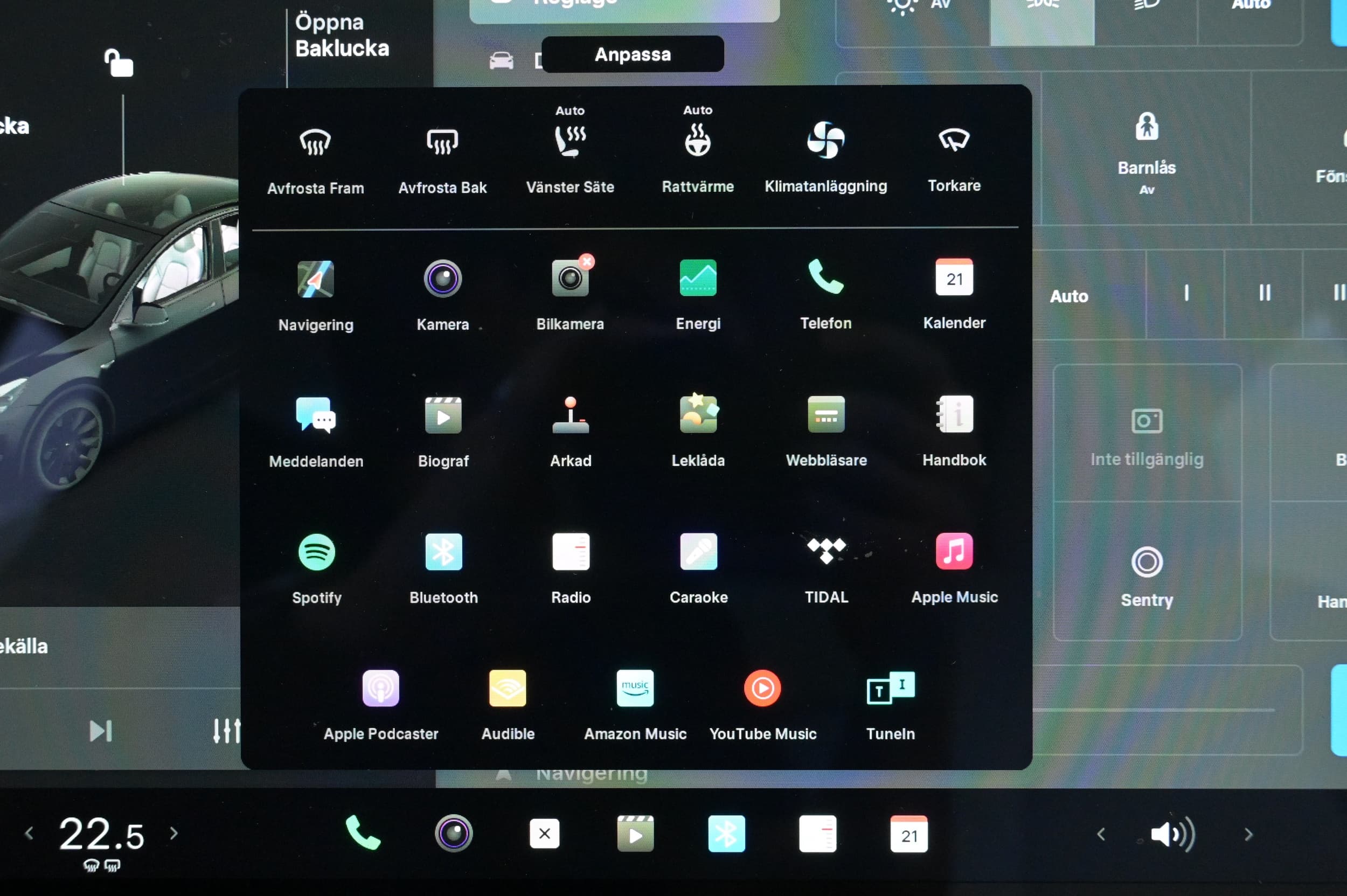
Task: Open the Bilkamera dashcam app
Action: (x=571, y=277)
